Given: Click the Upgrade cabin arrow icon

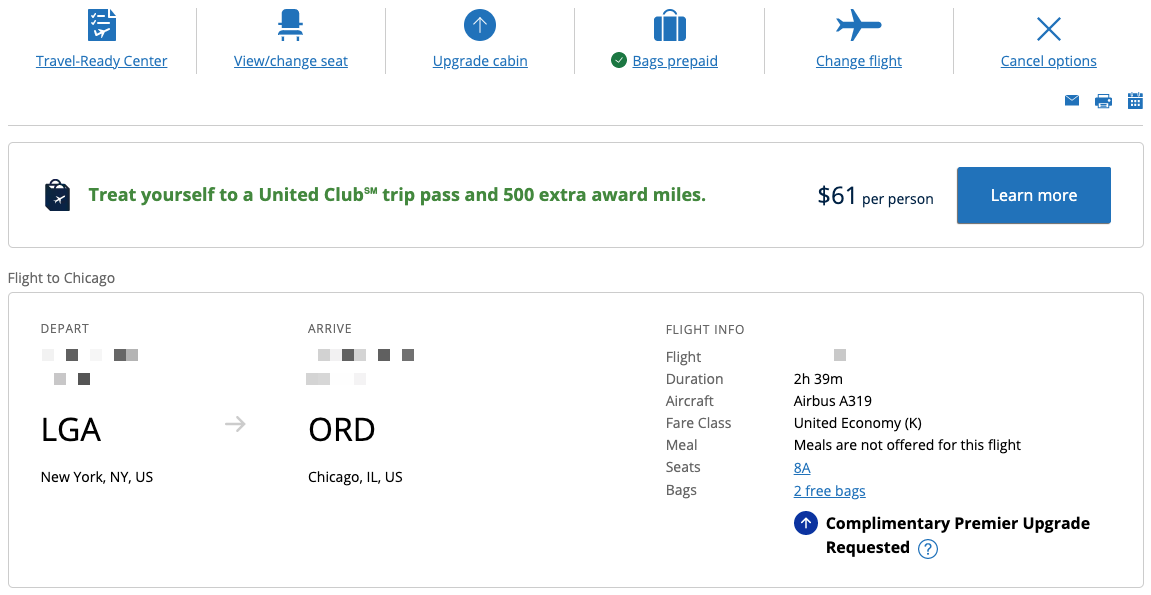Looking at the screenshot, I should point(480,26).
